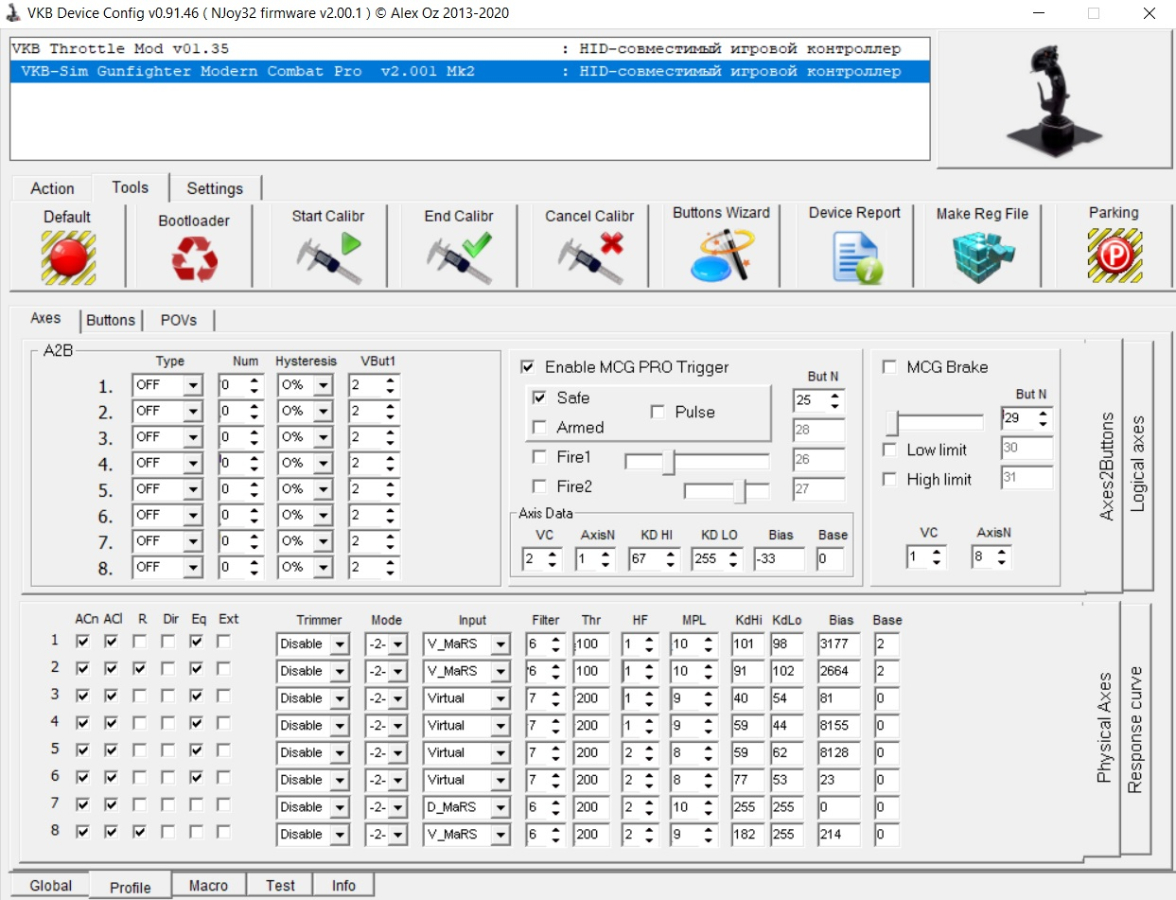Image resolution: width=1176 pixels, height=900 pixels.
Task: Switch to the Buttons tab
Action: pos(110,320)
